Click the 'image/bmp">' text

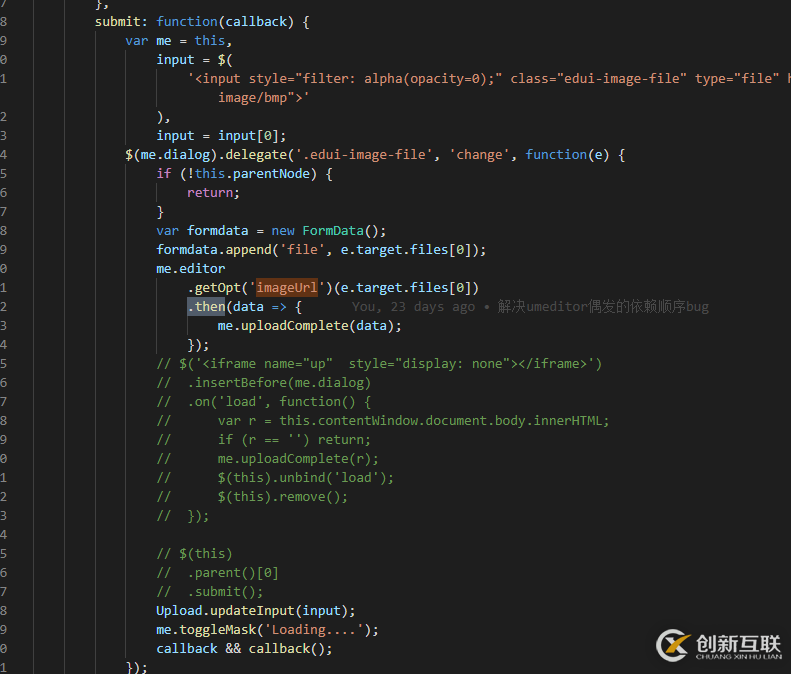point(263,97)
